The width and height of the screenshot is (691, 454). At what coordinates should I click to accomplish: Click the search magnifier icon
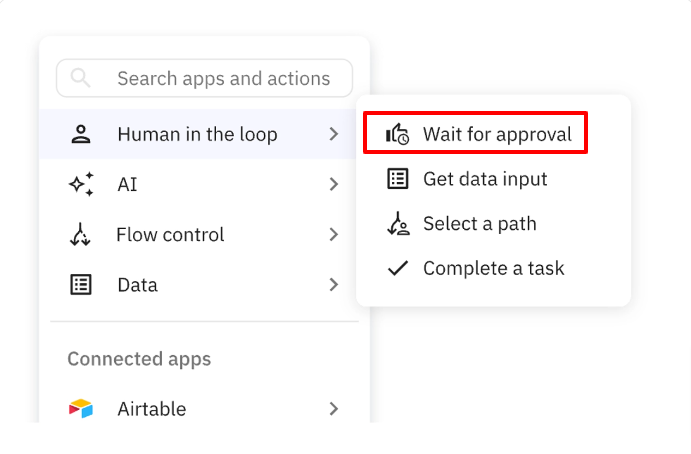[x=81, y=78]
